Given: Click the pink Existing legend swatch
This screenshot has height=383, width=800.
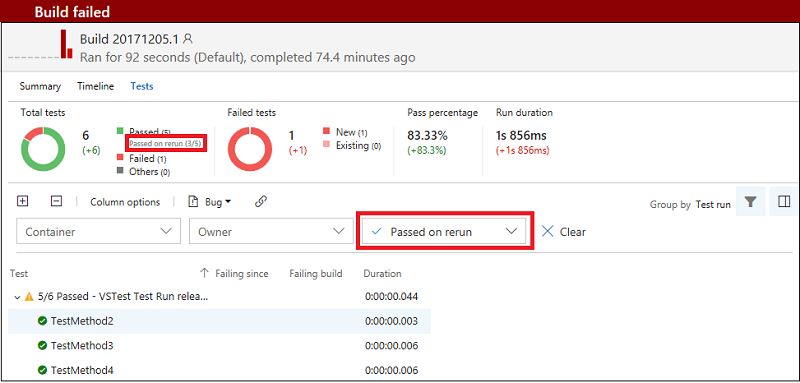Looking at the screenshot, I should [327, 144].
